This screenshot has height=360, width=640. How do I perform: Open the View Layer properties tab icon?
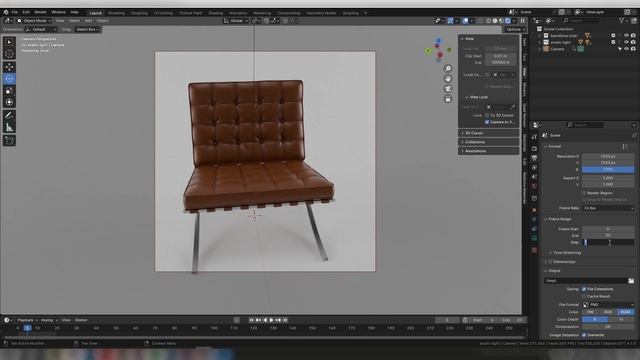tap(534, 167)
